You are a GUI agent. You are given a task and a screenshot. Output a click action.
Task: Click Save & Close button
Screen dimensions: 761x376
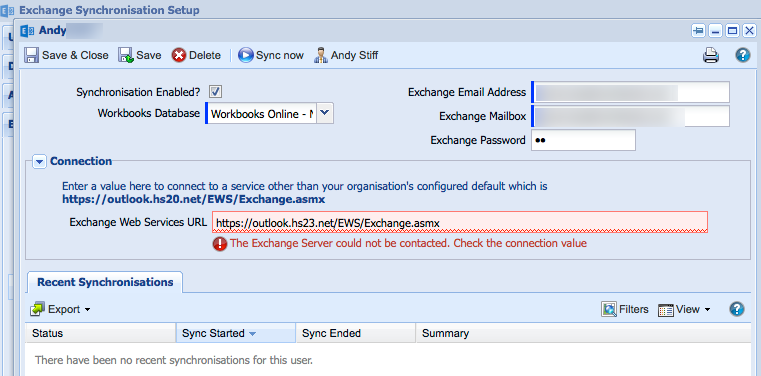click(x=66, y=55)
